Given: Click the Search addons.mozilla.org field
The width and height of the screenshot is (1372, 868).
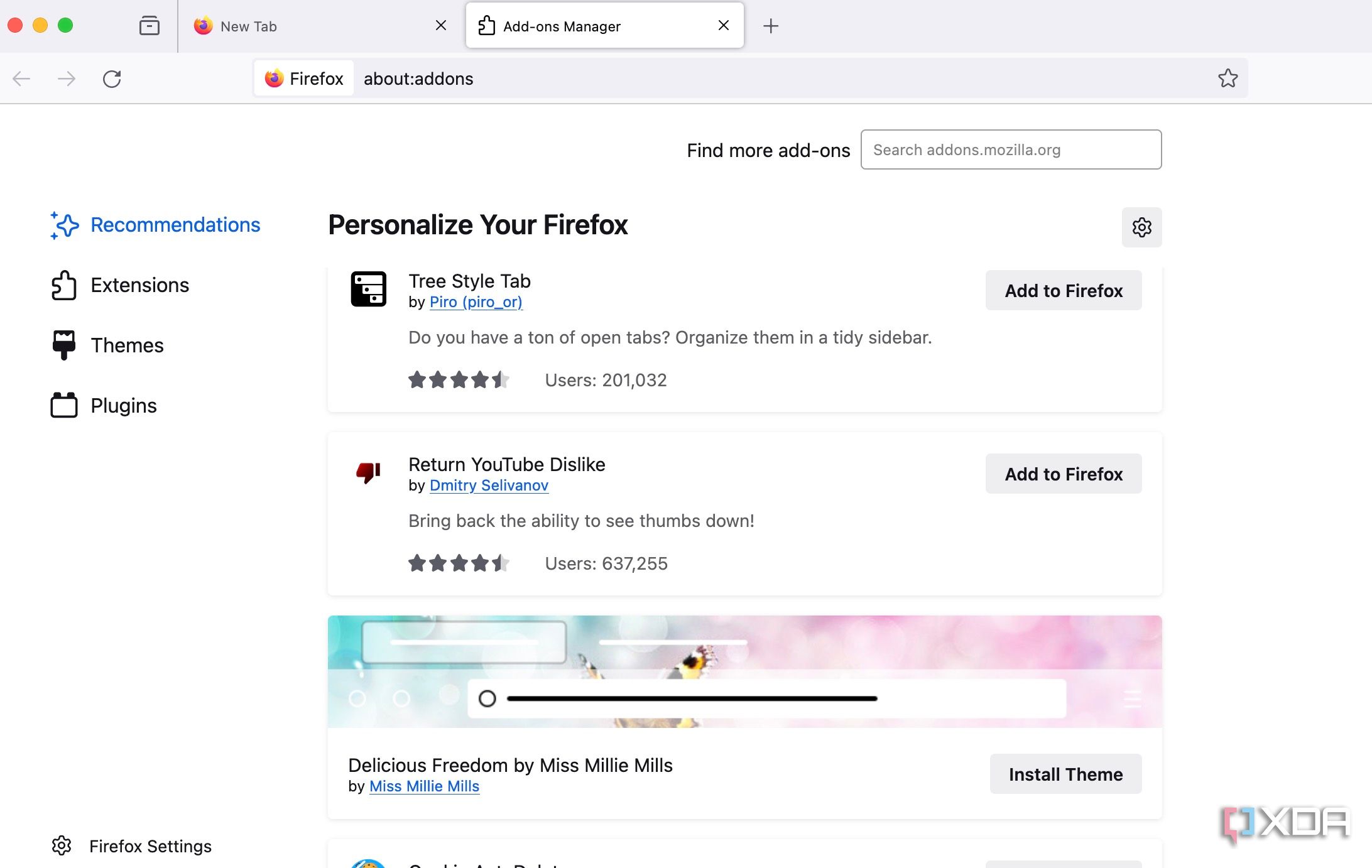Looking at the screenshot, I should click(x=1011, y=149).
